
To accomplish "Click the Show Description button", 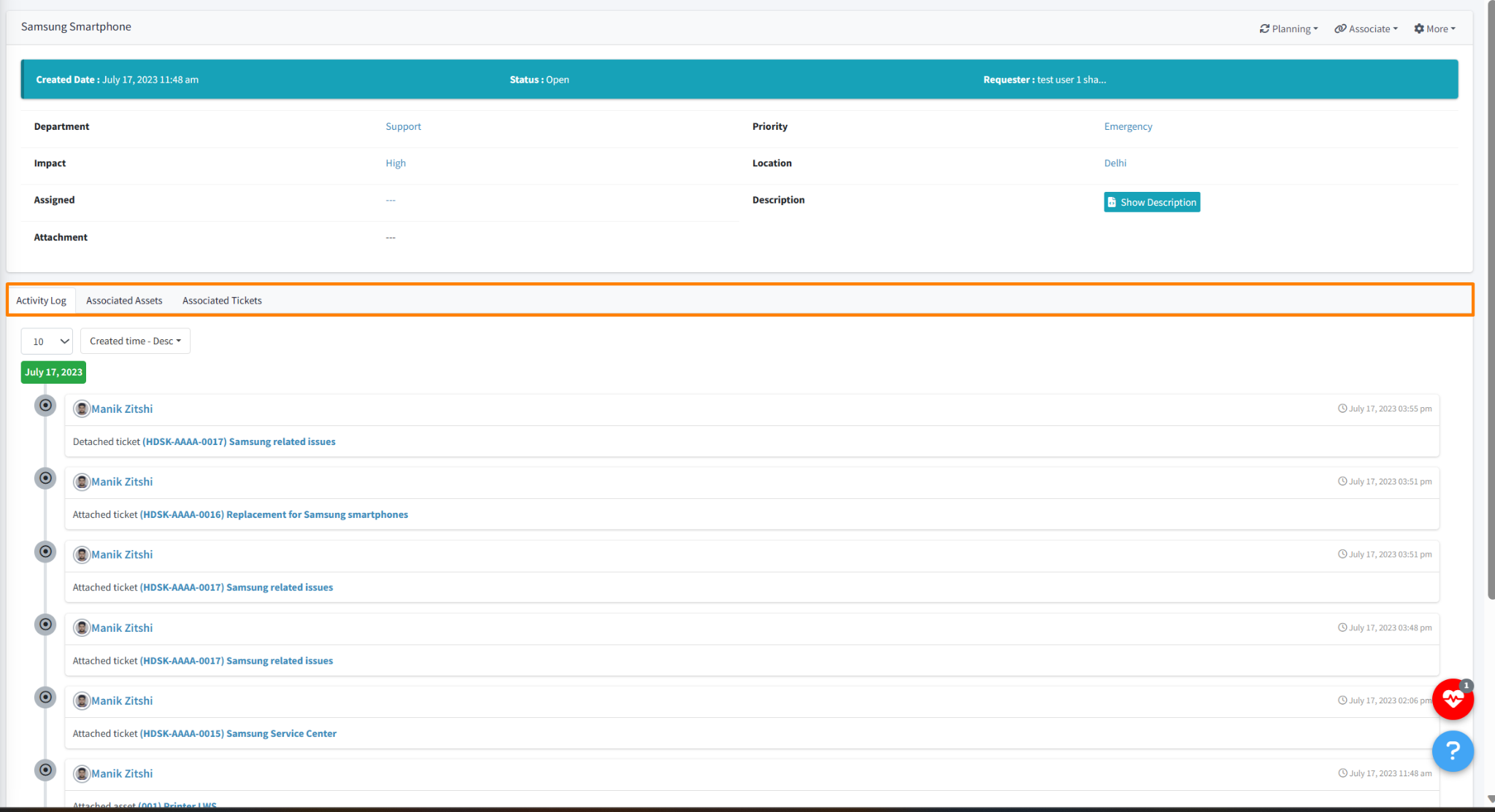I will point(1152,202).
